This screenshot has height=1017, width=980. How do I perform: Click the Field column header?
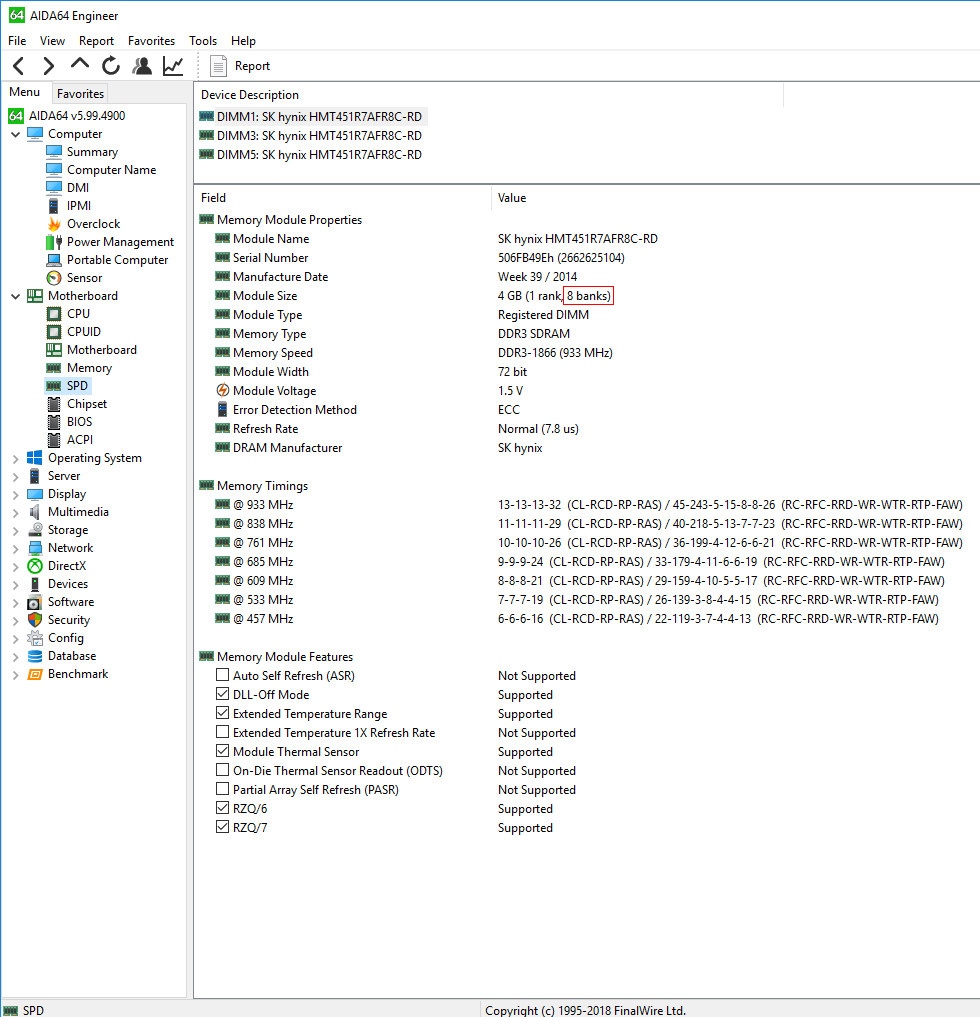pos(342,198)
